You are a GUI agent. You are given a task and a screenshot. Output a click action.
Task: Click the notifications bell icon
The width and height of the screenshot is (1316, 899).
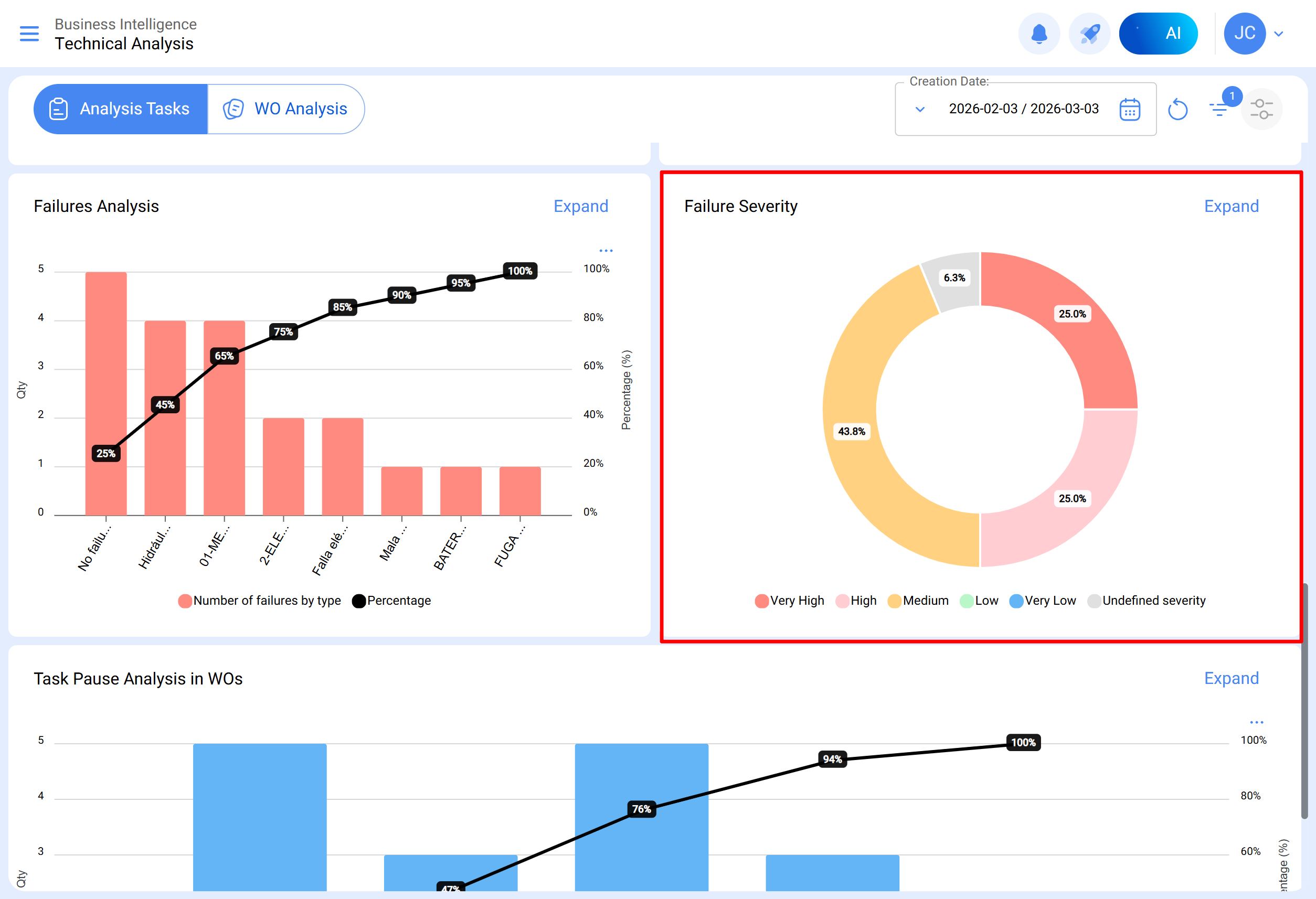click(x=1038, y=34)
